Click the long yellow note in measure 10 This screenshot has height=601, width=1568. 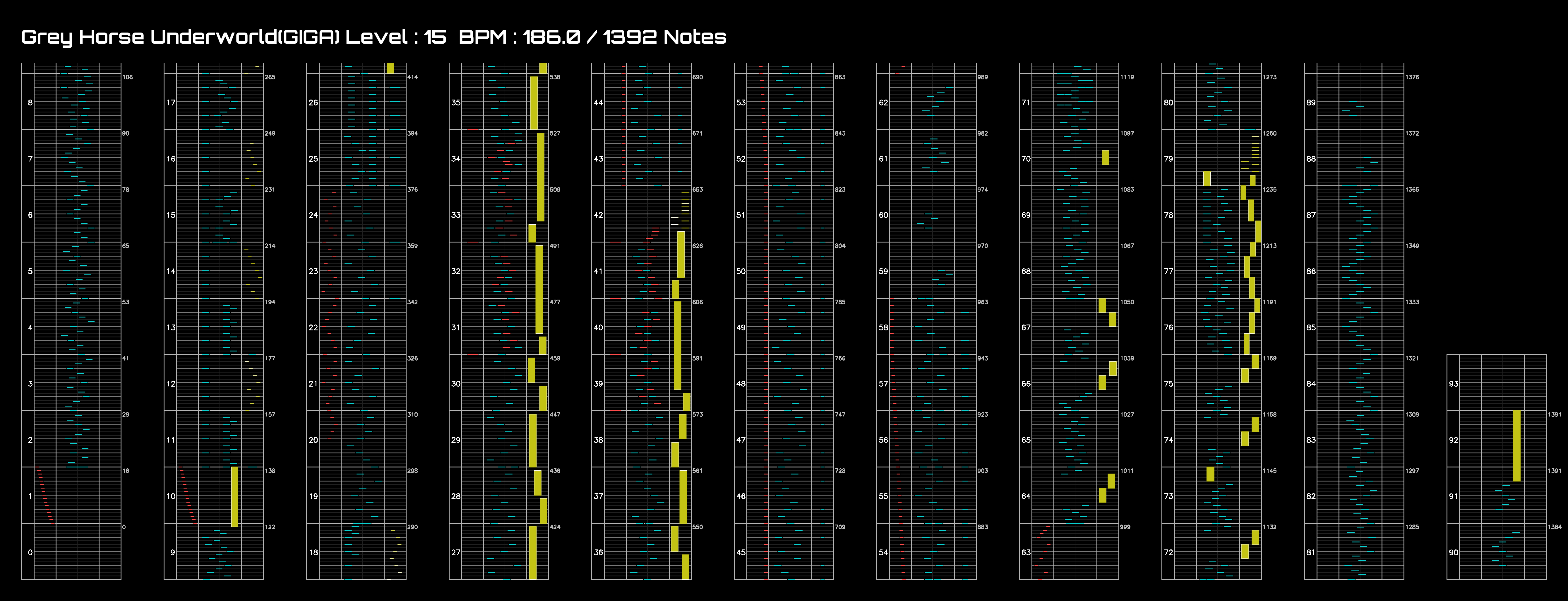tap(234, 497)
